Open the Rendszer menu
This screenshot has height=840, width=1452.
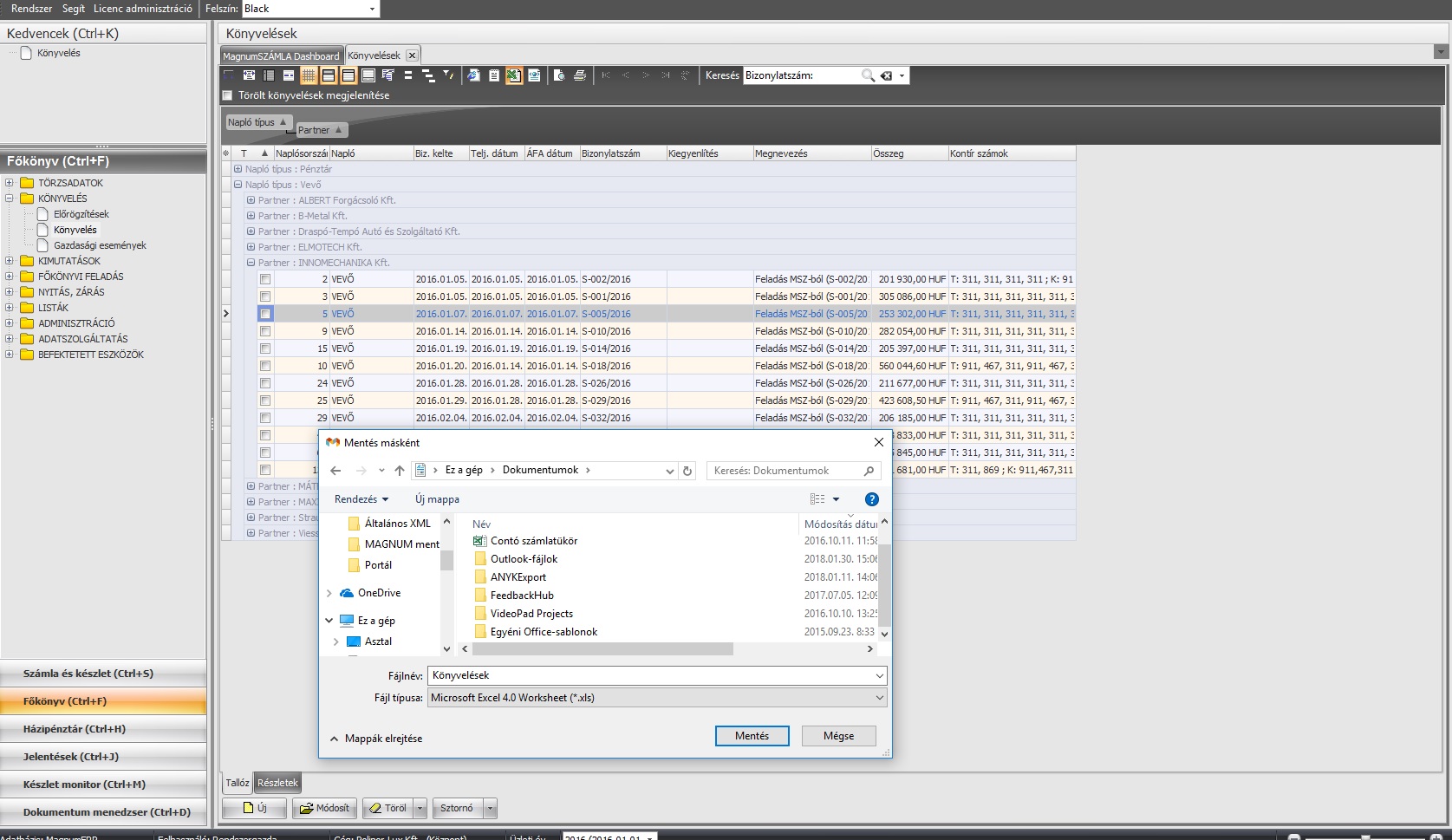[31, 9]
